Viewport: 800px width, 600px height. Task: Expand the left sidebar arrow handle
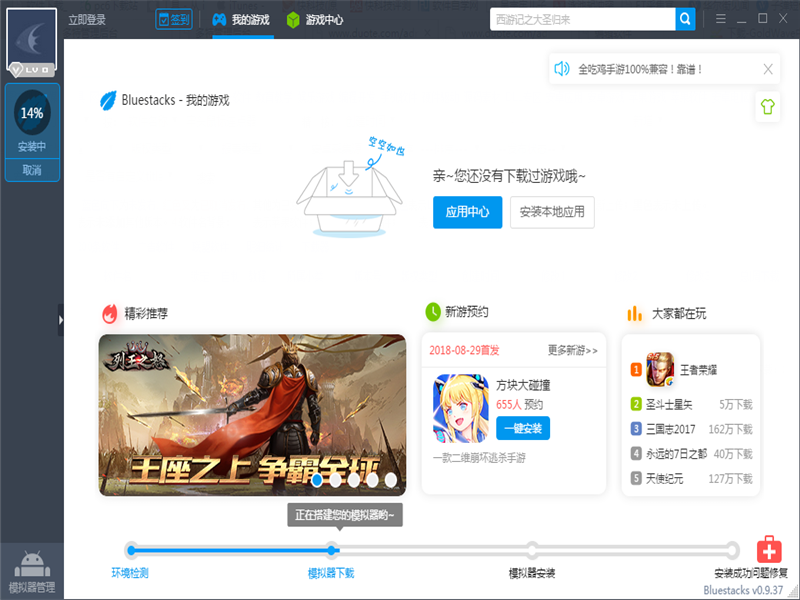click(x=61, y=320)
